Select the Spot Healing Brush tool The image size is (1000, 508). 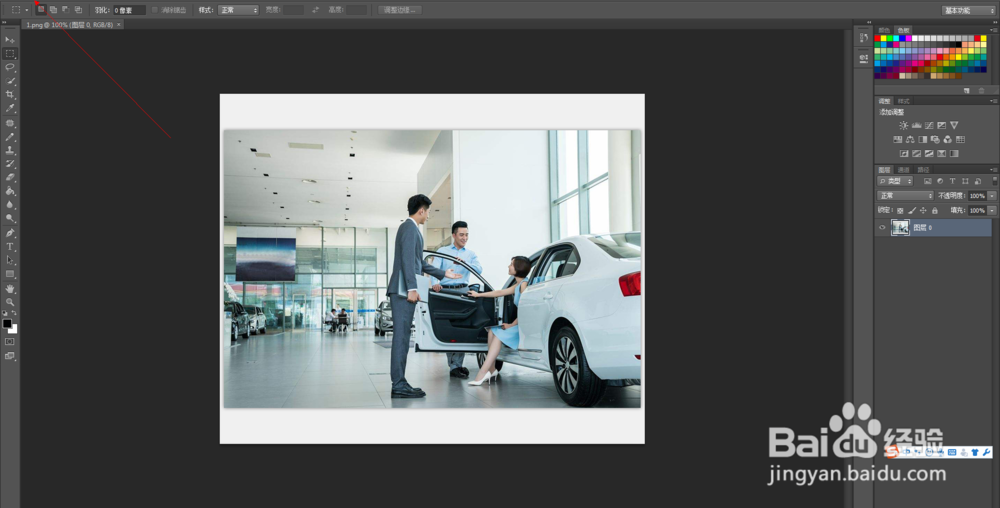pyautogui.click(x=10, y=123)
